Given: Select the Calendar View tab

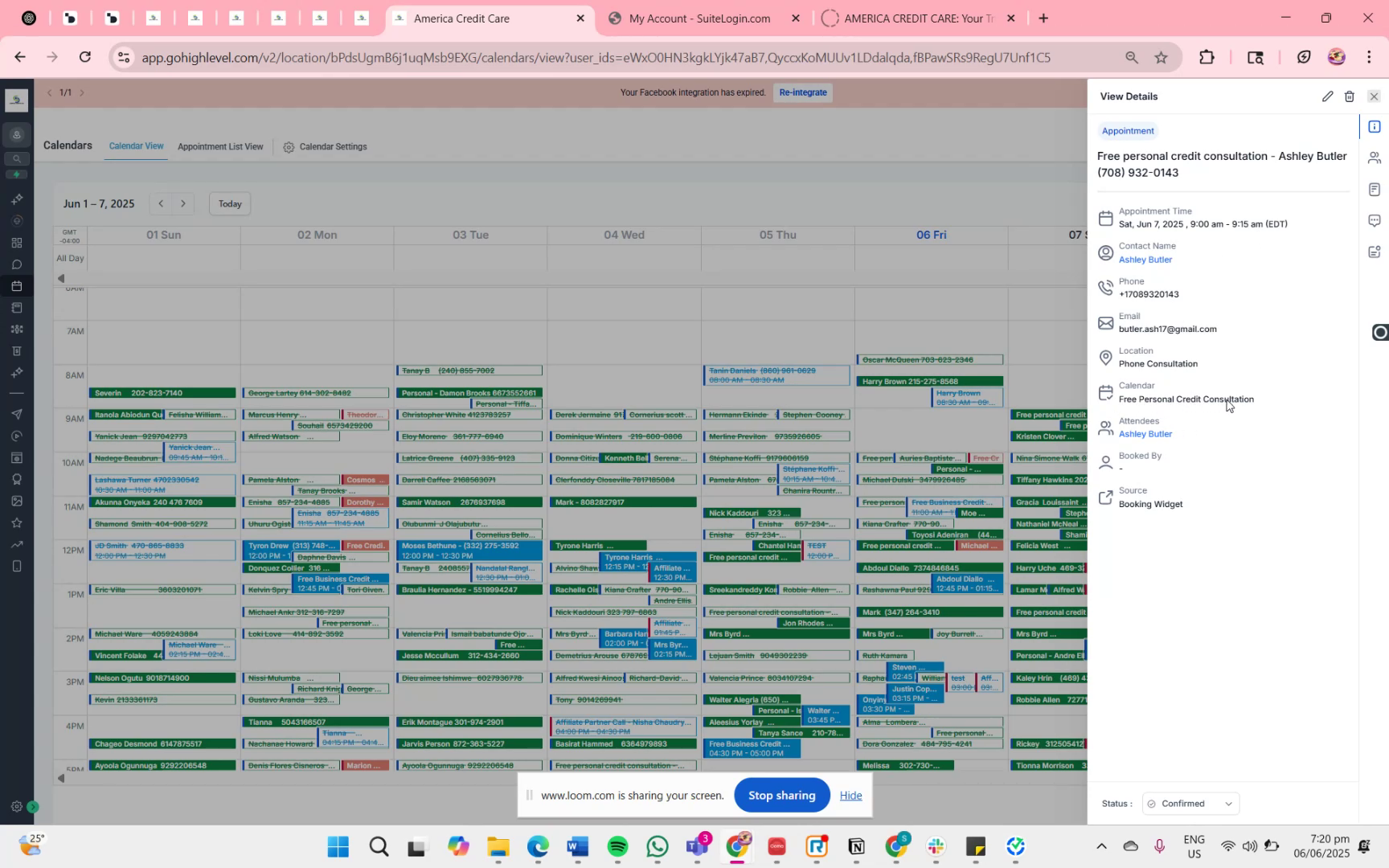Looking at the screenshot, I should point(136,146).
